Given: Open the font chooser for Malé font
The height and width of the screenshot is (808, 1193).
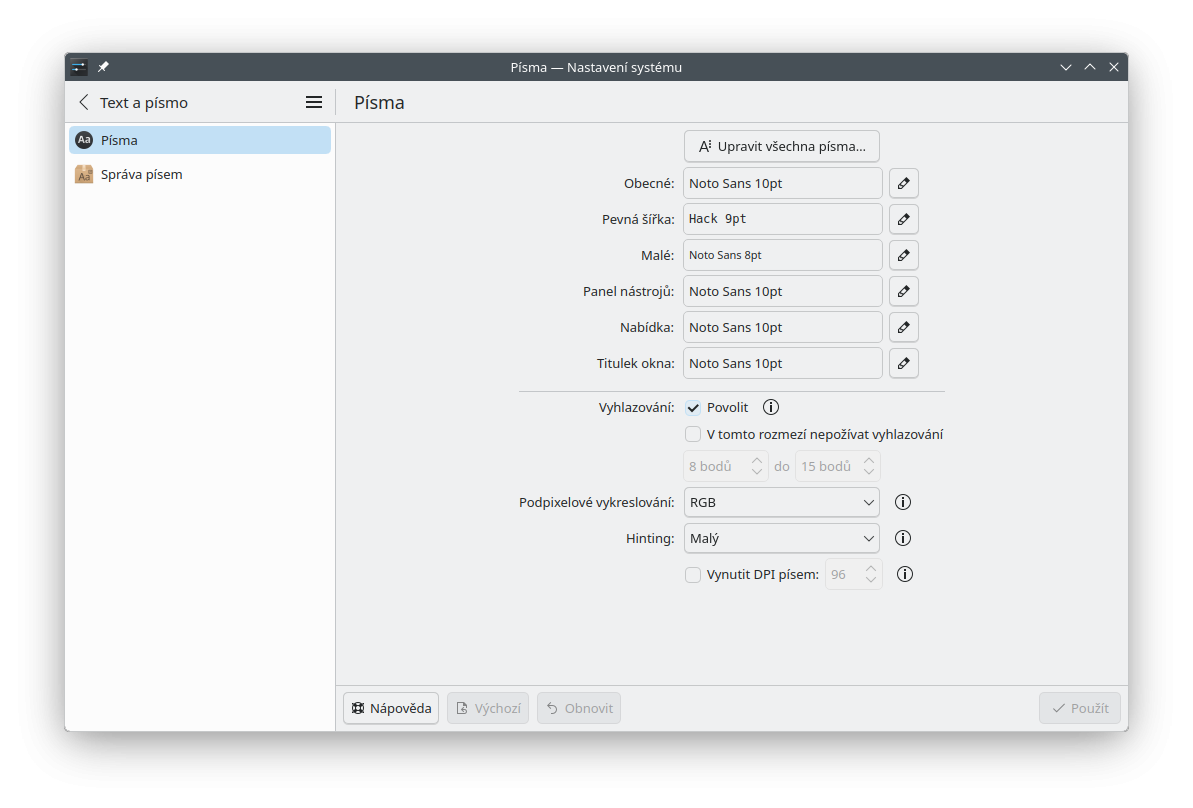Looking at the screenshot, I should coord(903,255).
